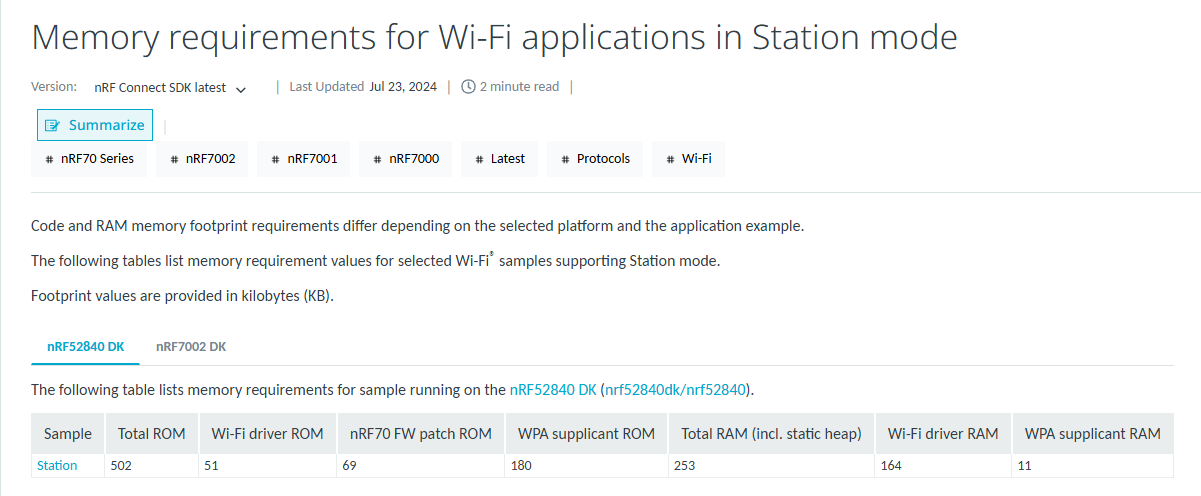Click the Total RAM (incl. static heap) header
This screenshot has height=496, width=1201.
click(772, 434)
